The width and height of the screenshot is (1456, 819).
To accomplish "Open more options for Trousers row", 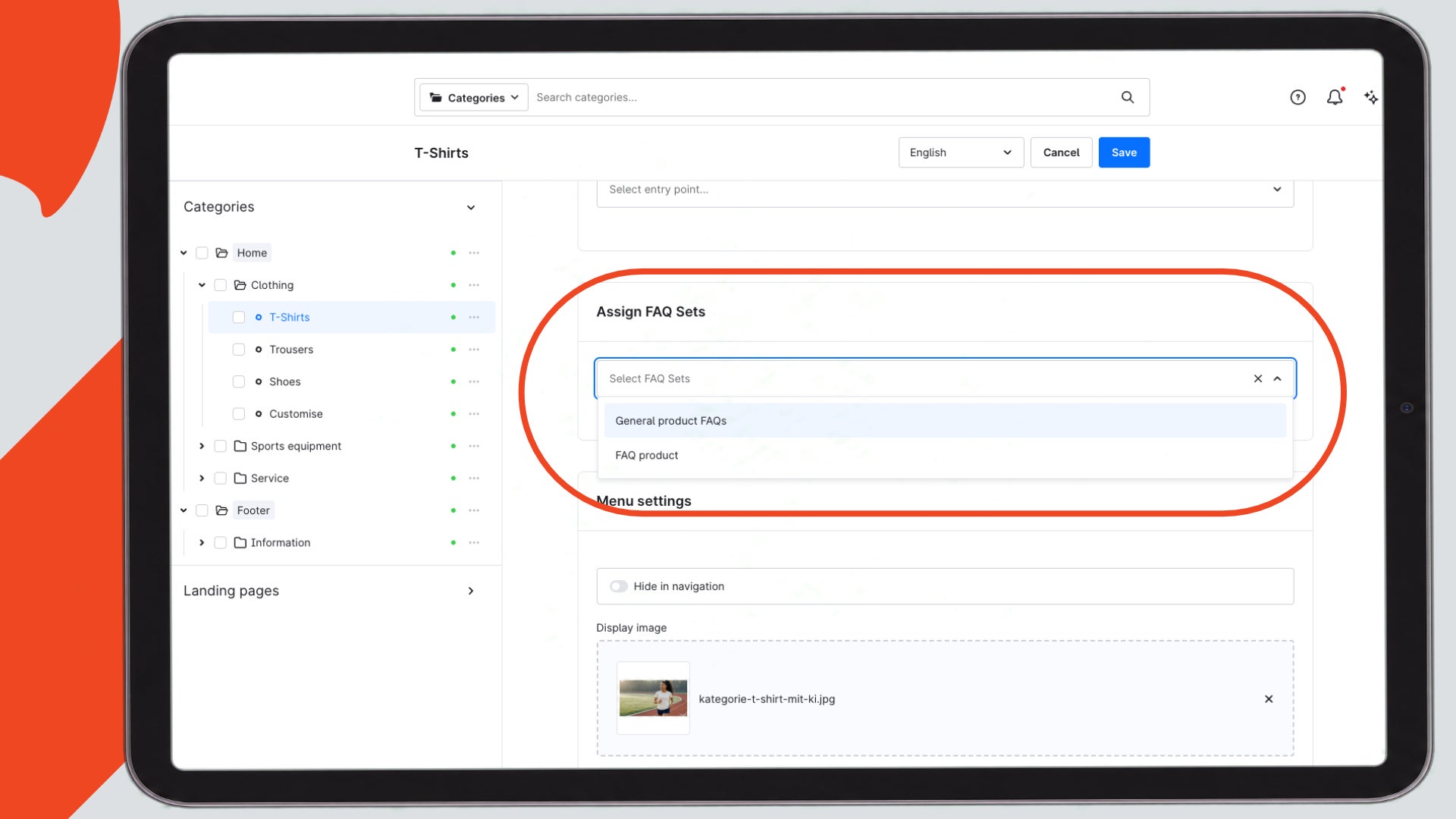I will (474, 350).
